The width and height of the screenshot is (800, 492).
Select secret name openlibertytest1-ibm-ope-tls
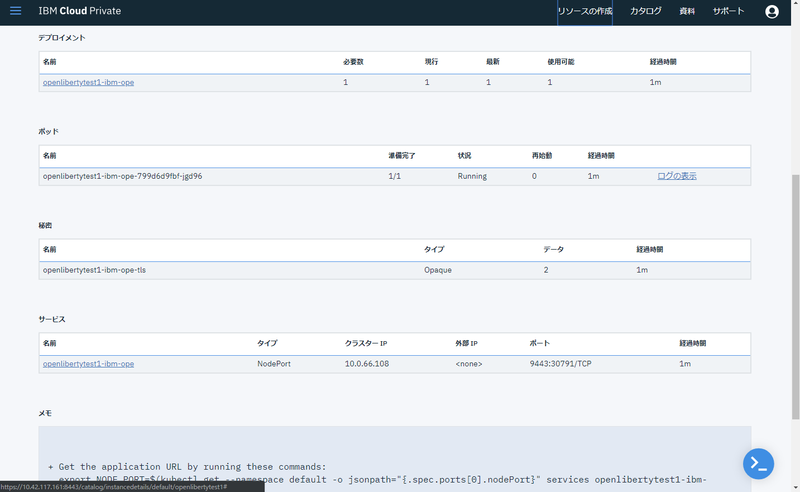pos(94,270)
